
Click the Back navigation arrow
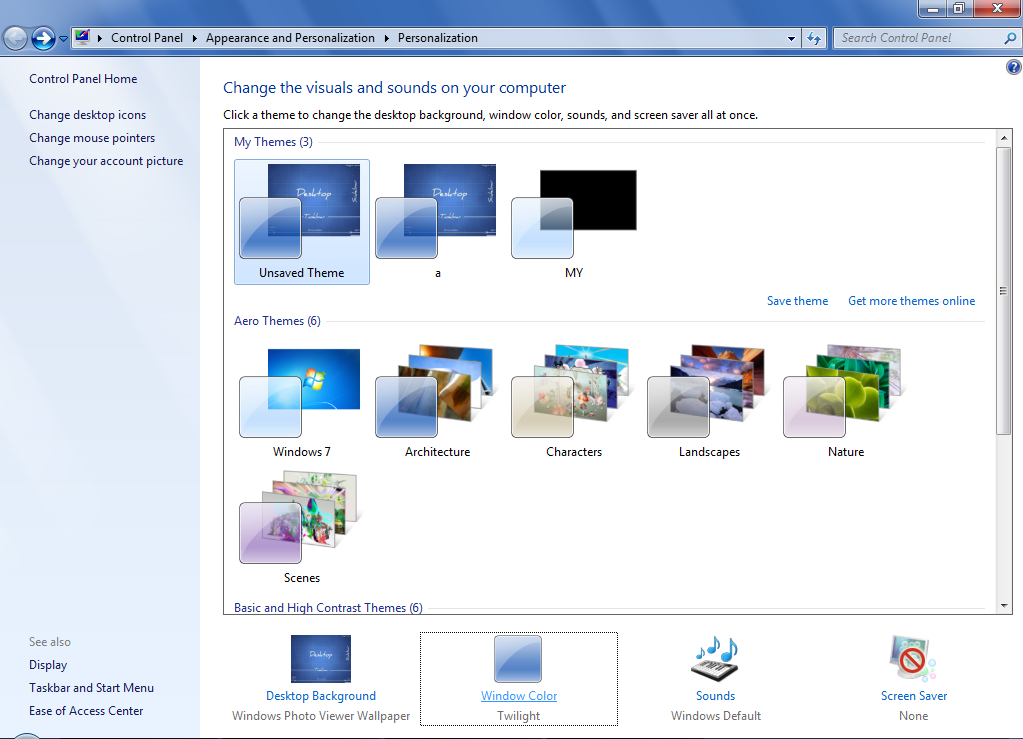click(x=16, y=38)
